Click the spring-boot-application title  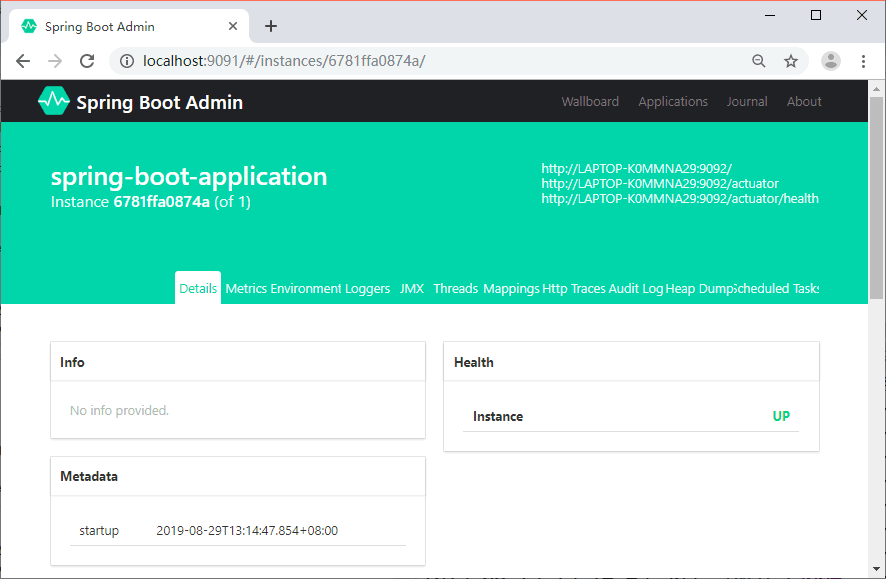pyautogui.click(x=189, y=177)
